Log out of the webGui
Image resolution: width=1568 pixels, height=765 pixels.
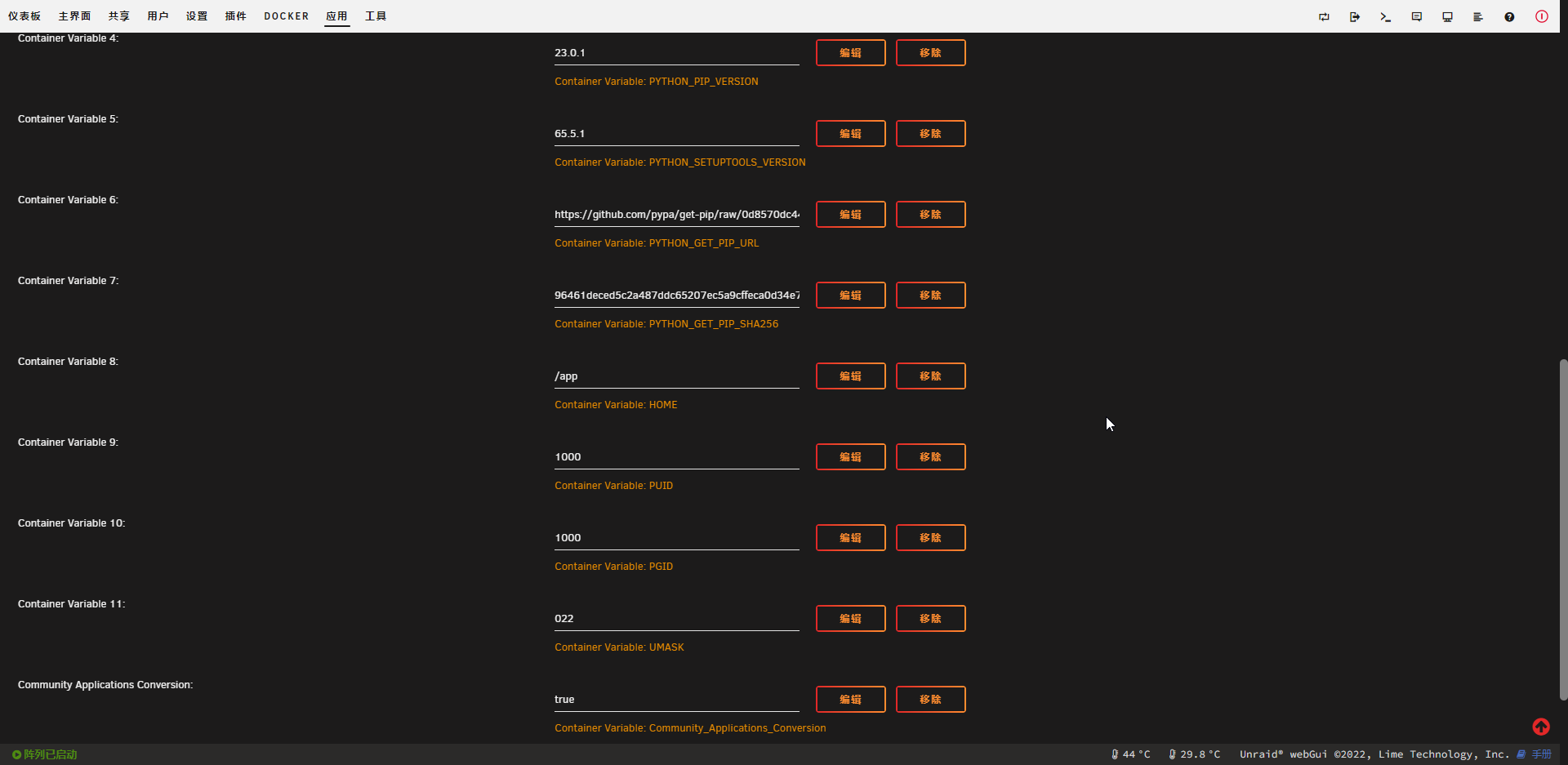pyautogui.click(x=1355, y=16)
